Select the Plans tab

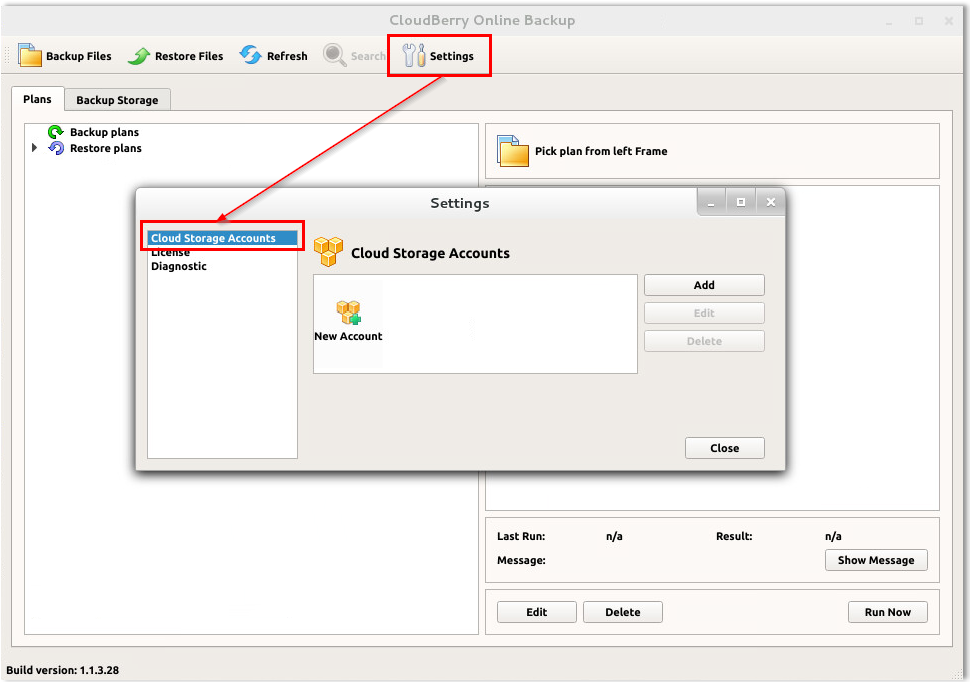pos(37,100)
